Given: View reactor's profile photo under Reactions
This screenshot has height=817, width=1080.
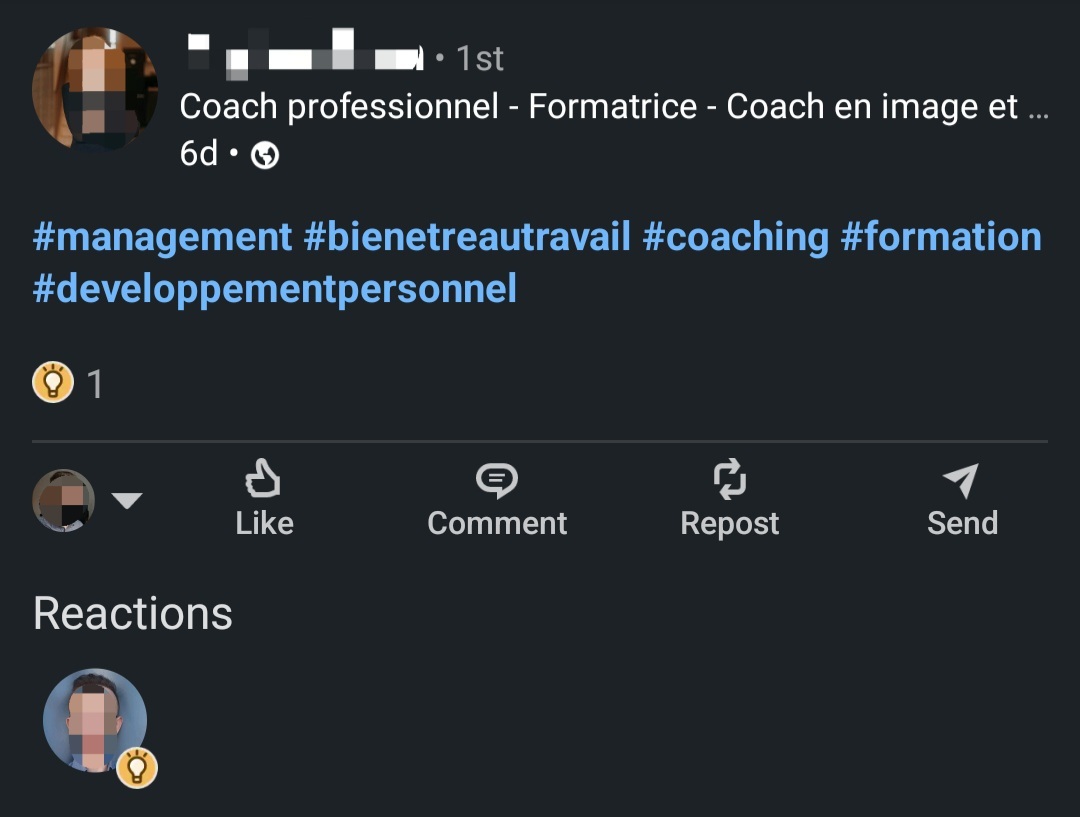Looking at the screenshot, I should click(x=95, y=720).
